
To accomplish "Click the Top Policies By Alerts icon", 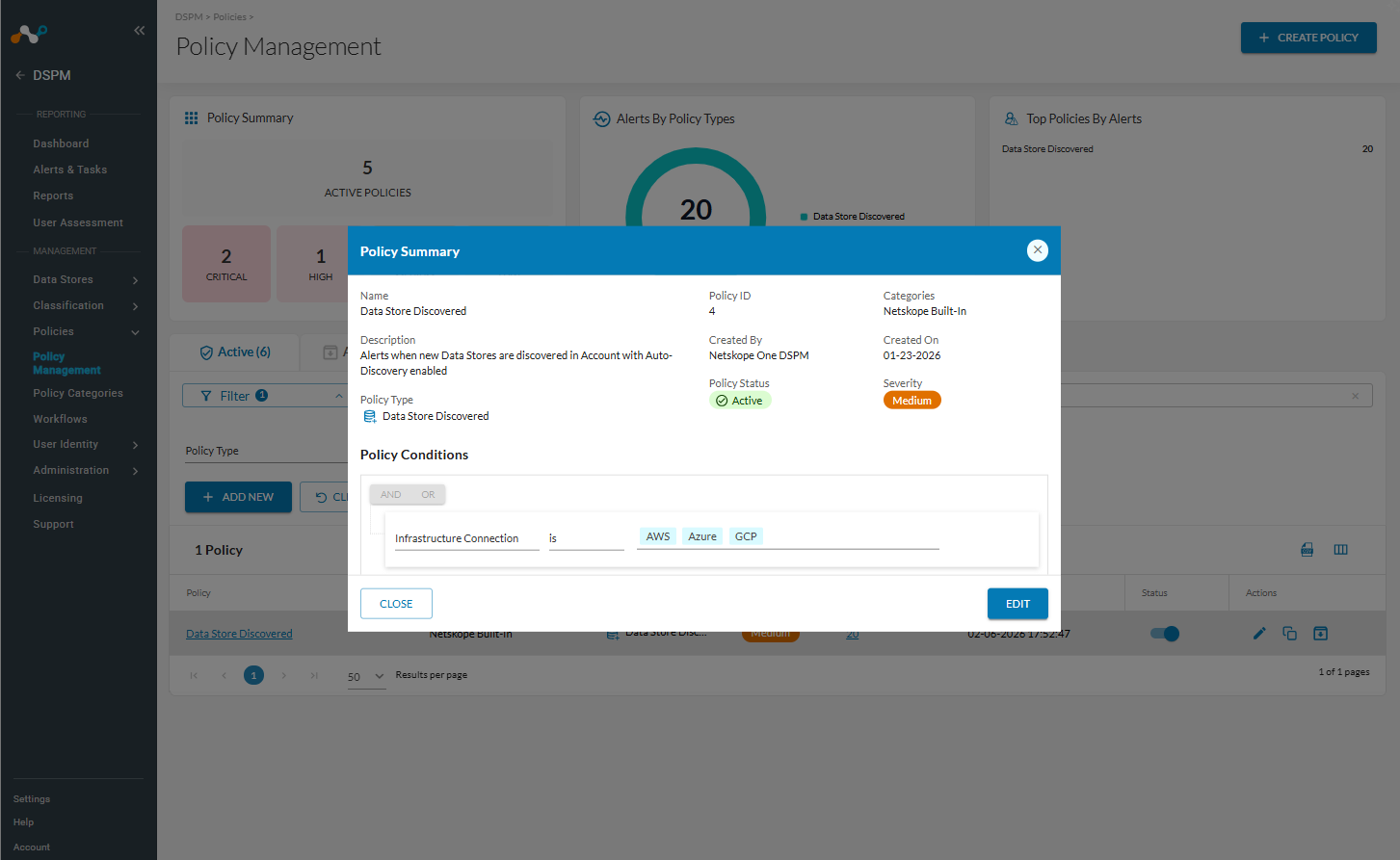I will pos(1012,118).
